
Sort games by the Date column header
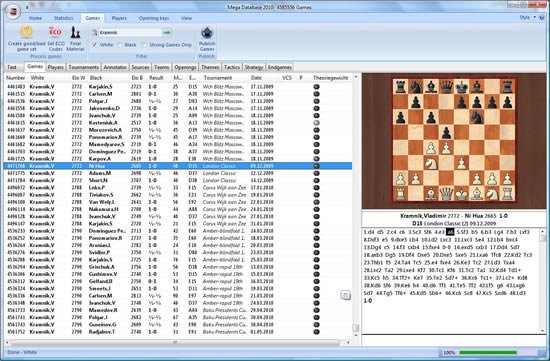click(x=256, y=78)
